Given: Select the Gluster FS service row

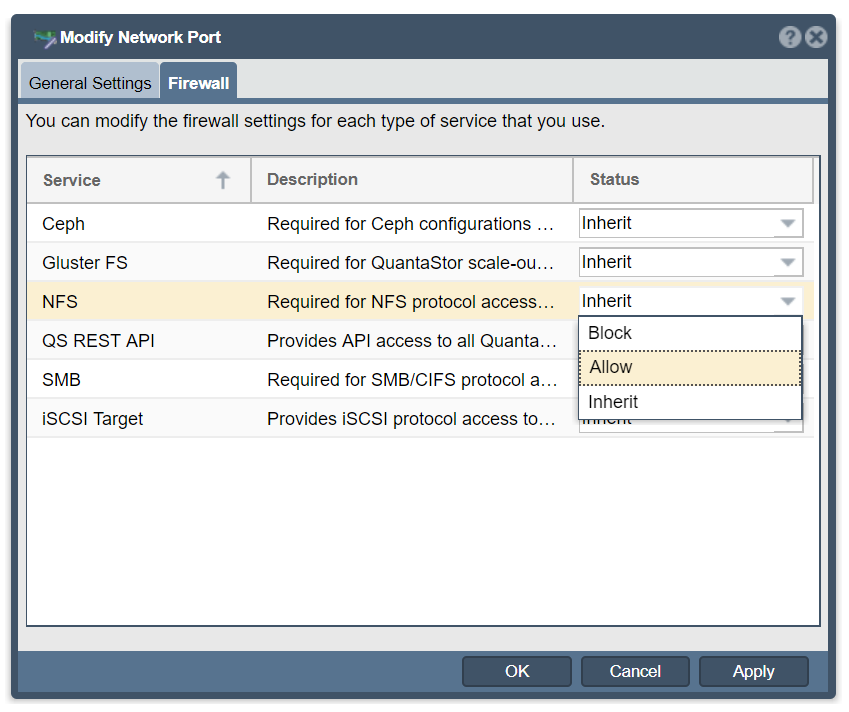Looking at the screenshot, I should tap(420, 263).
